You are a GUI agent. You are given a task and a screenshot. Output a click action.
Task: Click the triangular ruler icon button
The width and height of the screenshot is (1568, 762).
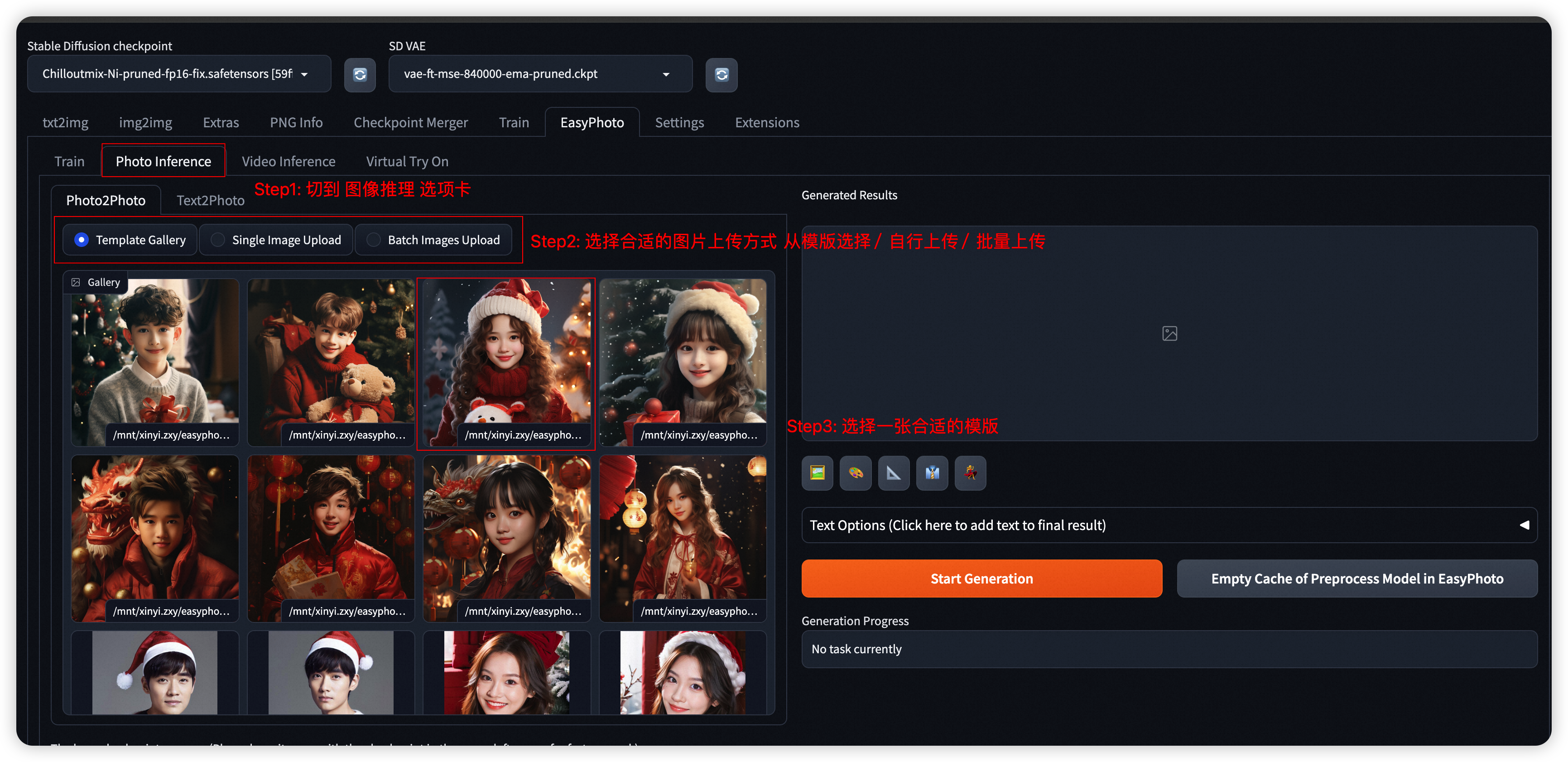pyautogui.click(x=894, y=473)
